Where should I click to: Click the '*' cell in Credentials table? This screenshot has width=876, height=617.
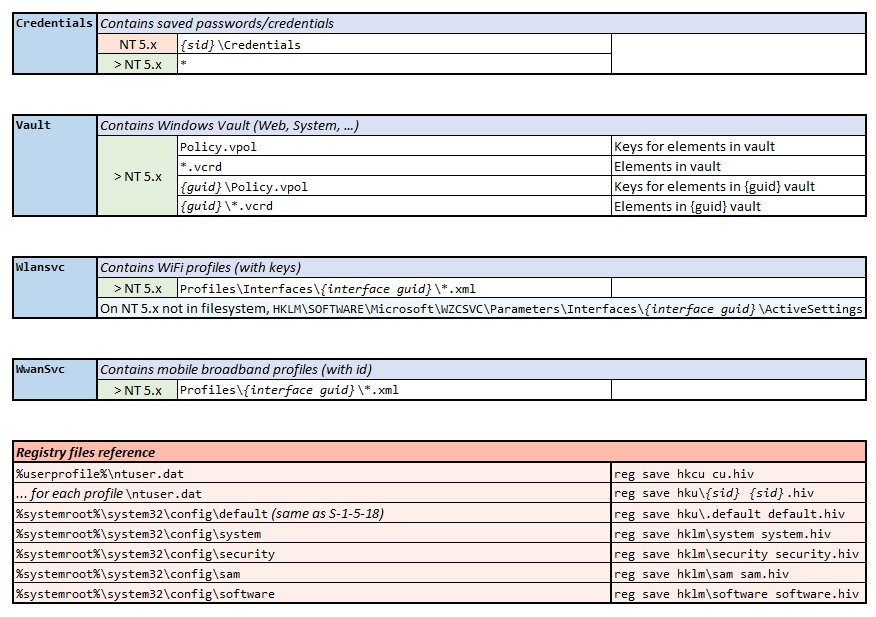(394, 64)
